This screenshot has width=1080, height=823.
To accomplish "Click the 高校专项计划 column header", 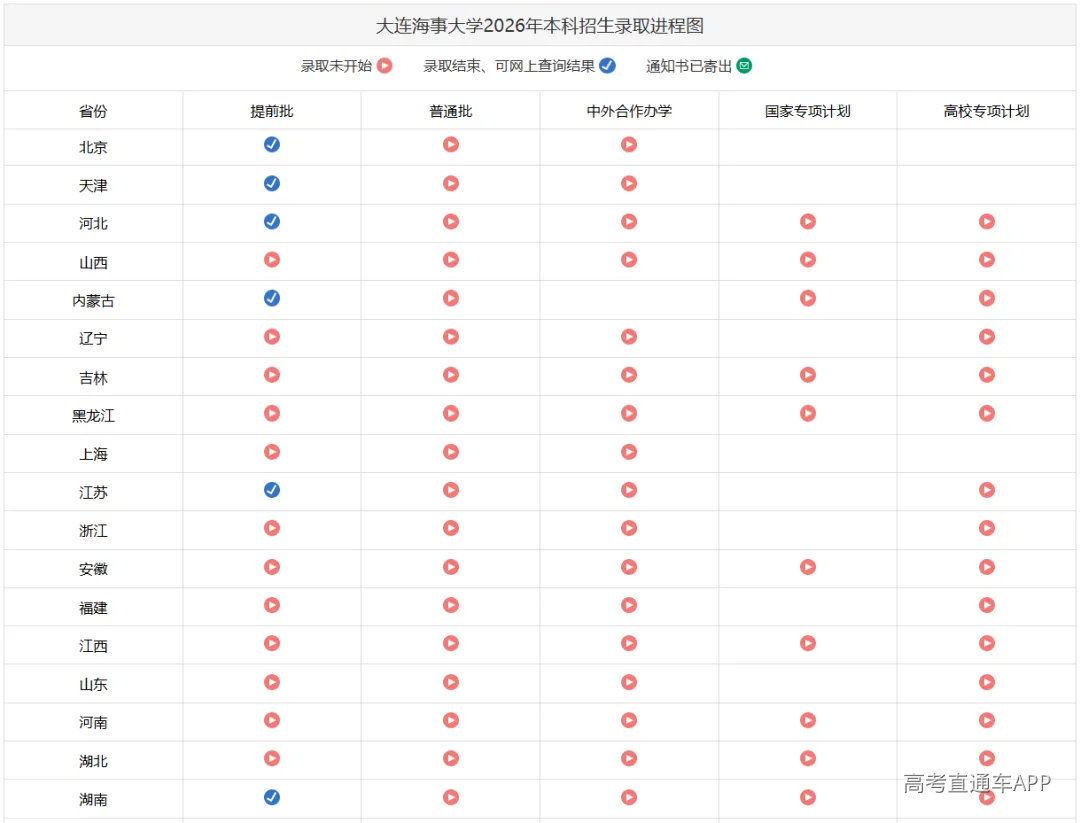I will coord(987,111).
